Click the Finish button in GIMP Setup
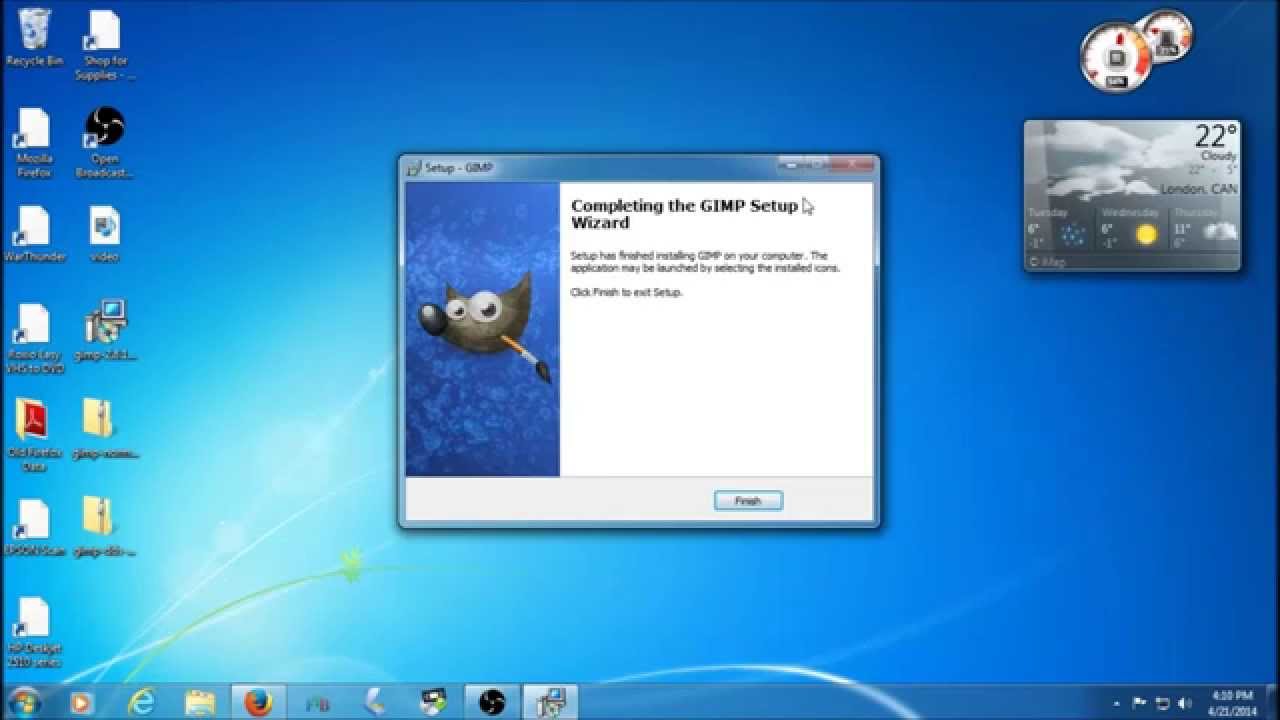 748,501
